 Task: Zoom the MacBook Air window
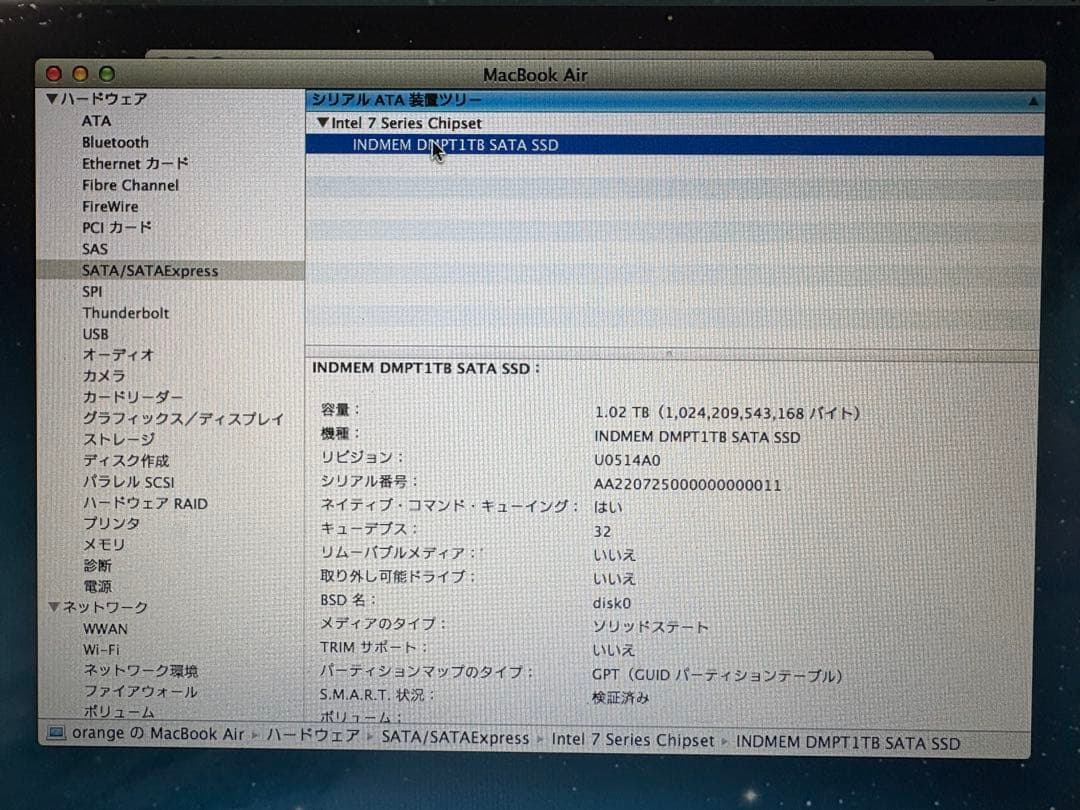107,74
